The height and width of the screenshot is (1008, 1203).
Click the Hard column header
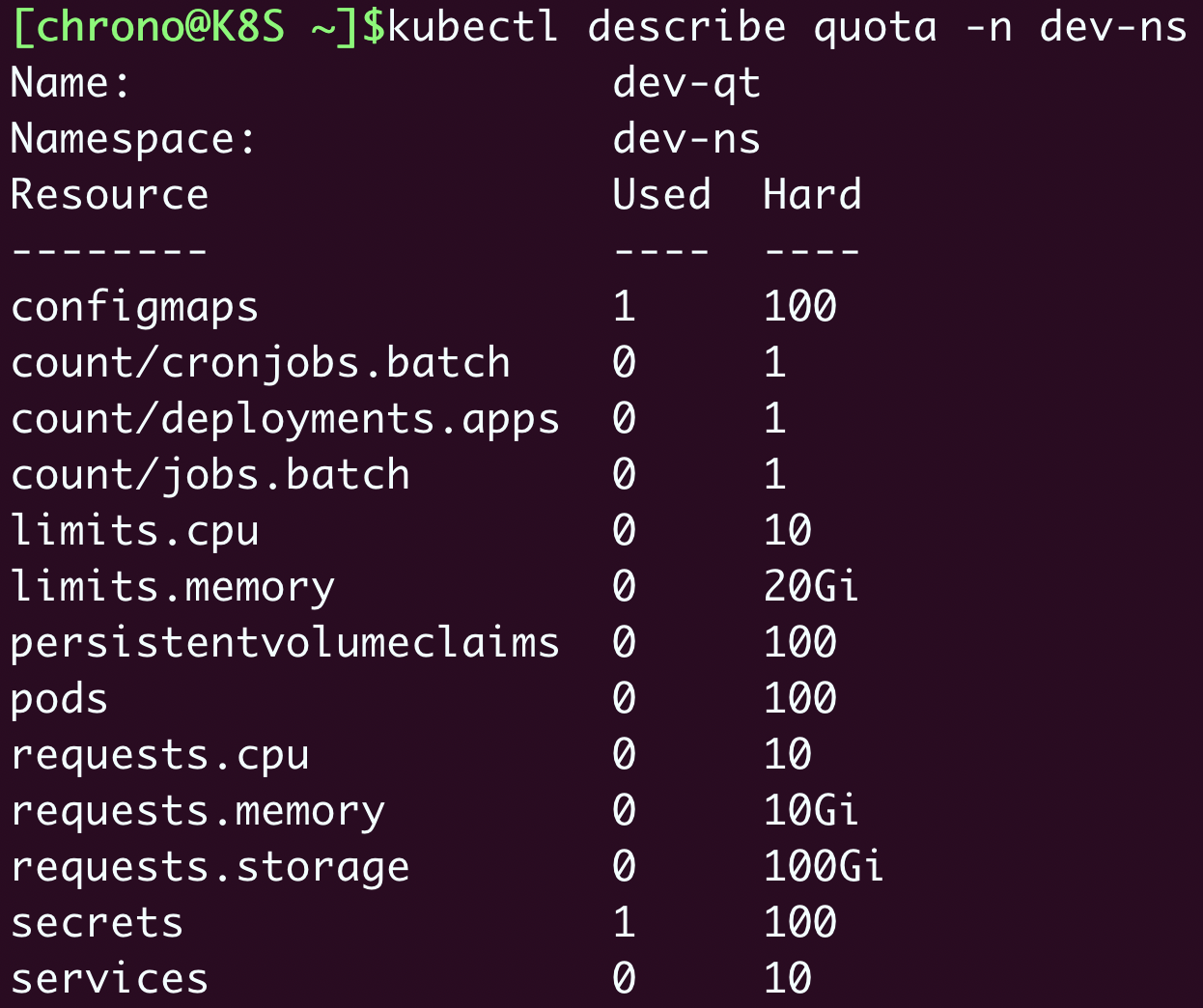812,195
